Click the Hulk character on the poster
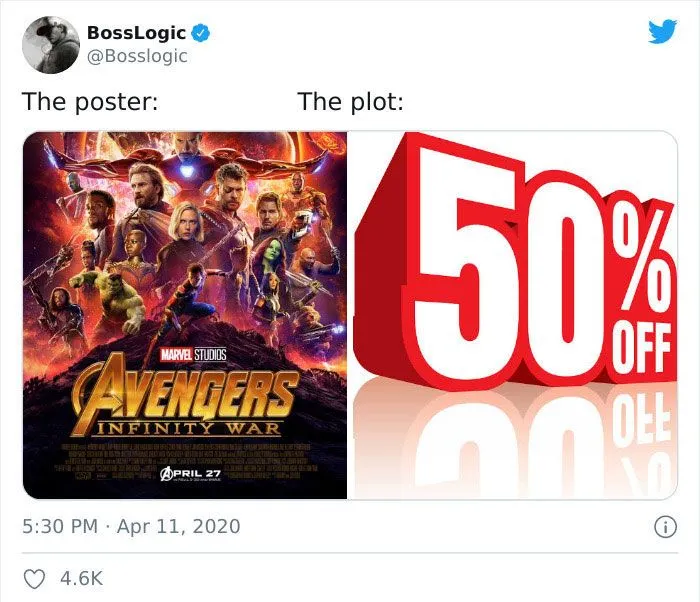Screen dimensions: 700x602 pos(120,301)
